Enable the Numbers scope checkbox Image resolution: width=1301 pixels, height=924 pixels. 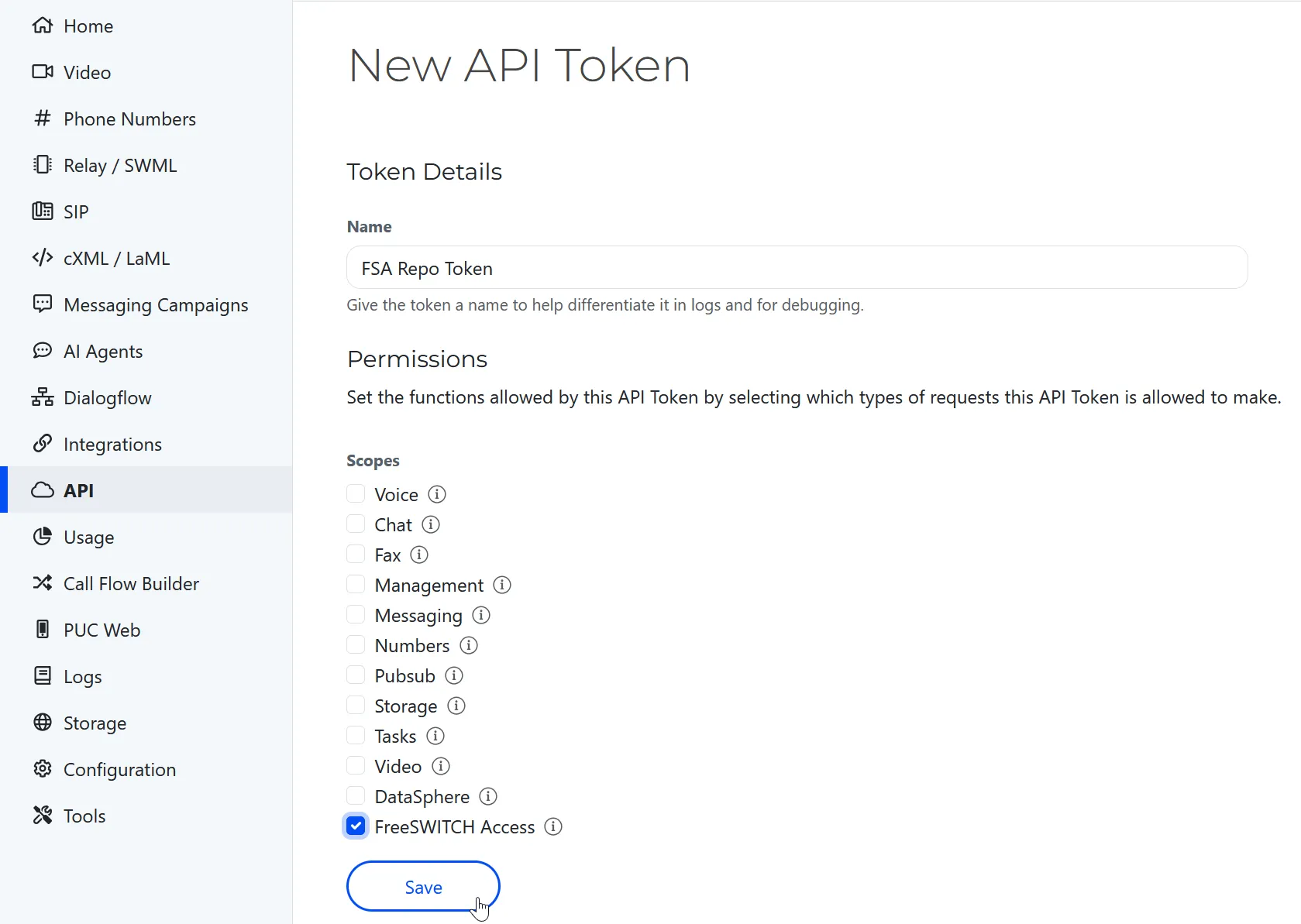pos(356,644)
